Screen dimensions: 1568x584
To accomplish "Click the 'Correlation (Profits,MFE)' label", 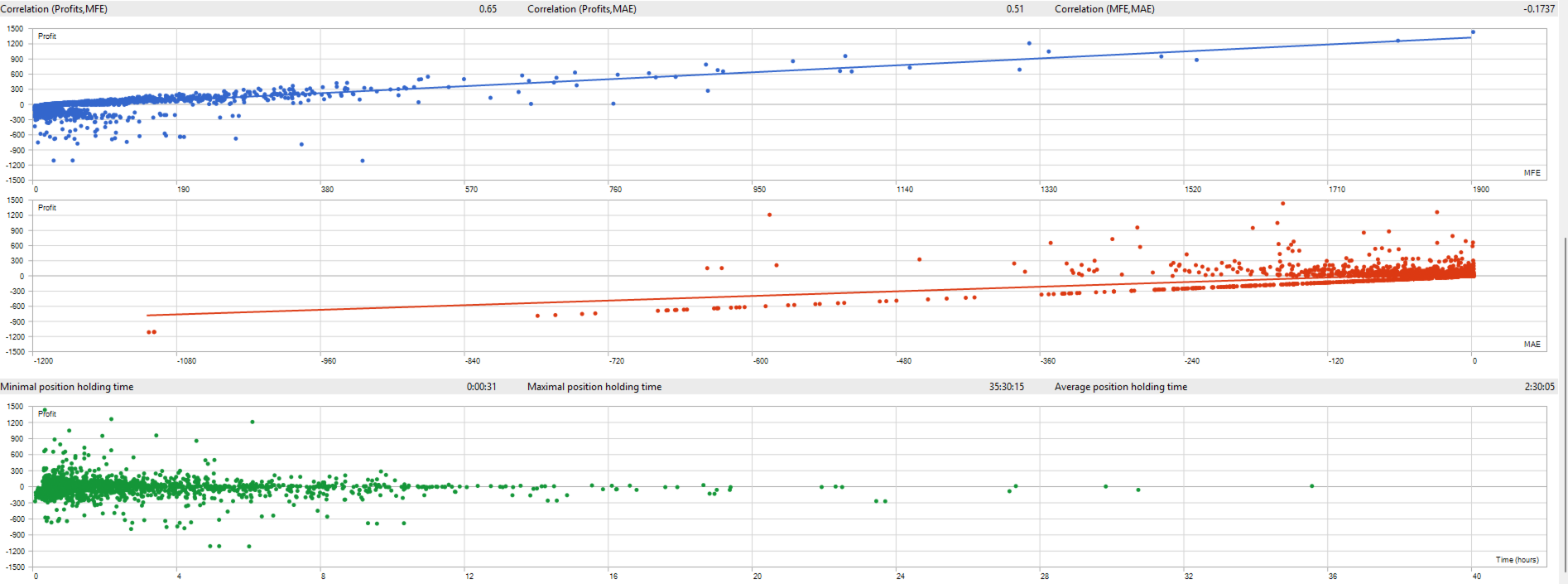I will (54, 9).
